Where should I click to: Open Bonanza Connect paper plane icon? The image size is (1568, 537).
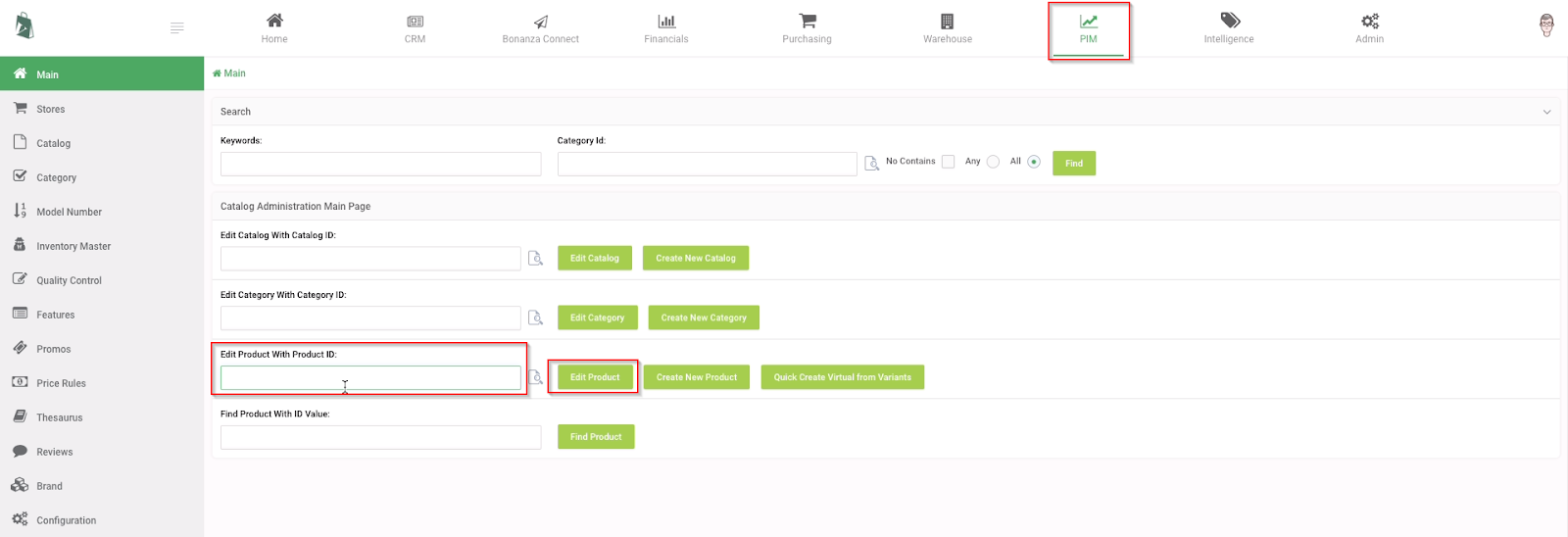[541, 21]
